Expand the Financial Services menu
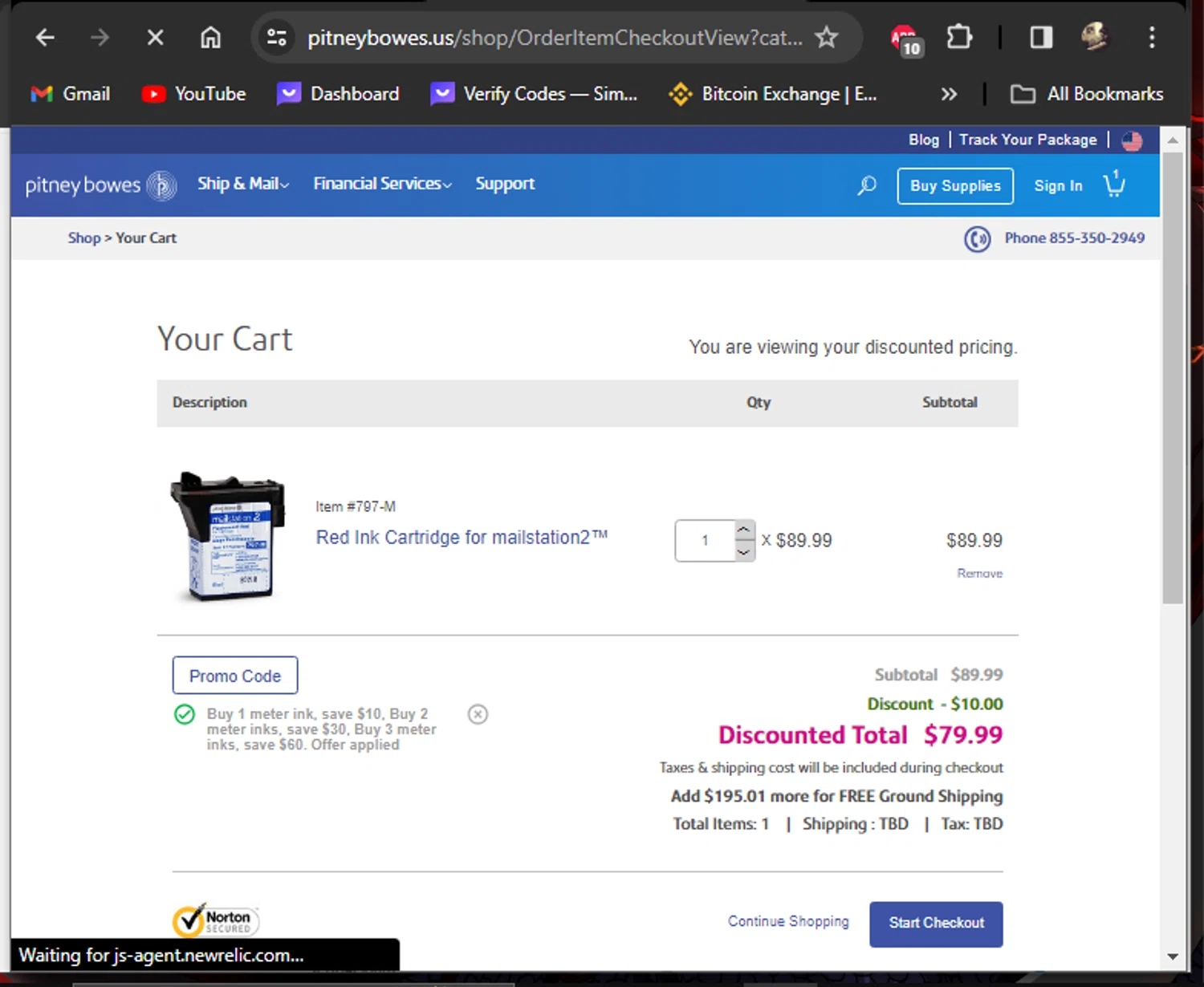Viewport: 1204px width, 987px height. coord(383,184)
